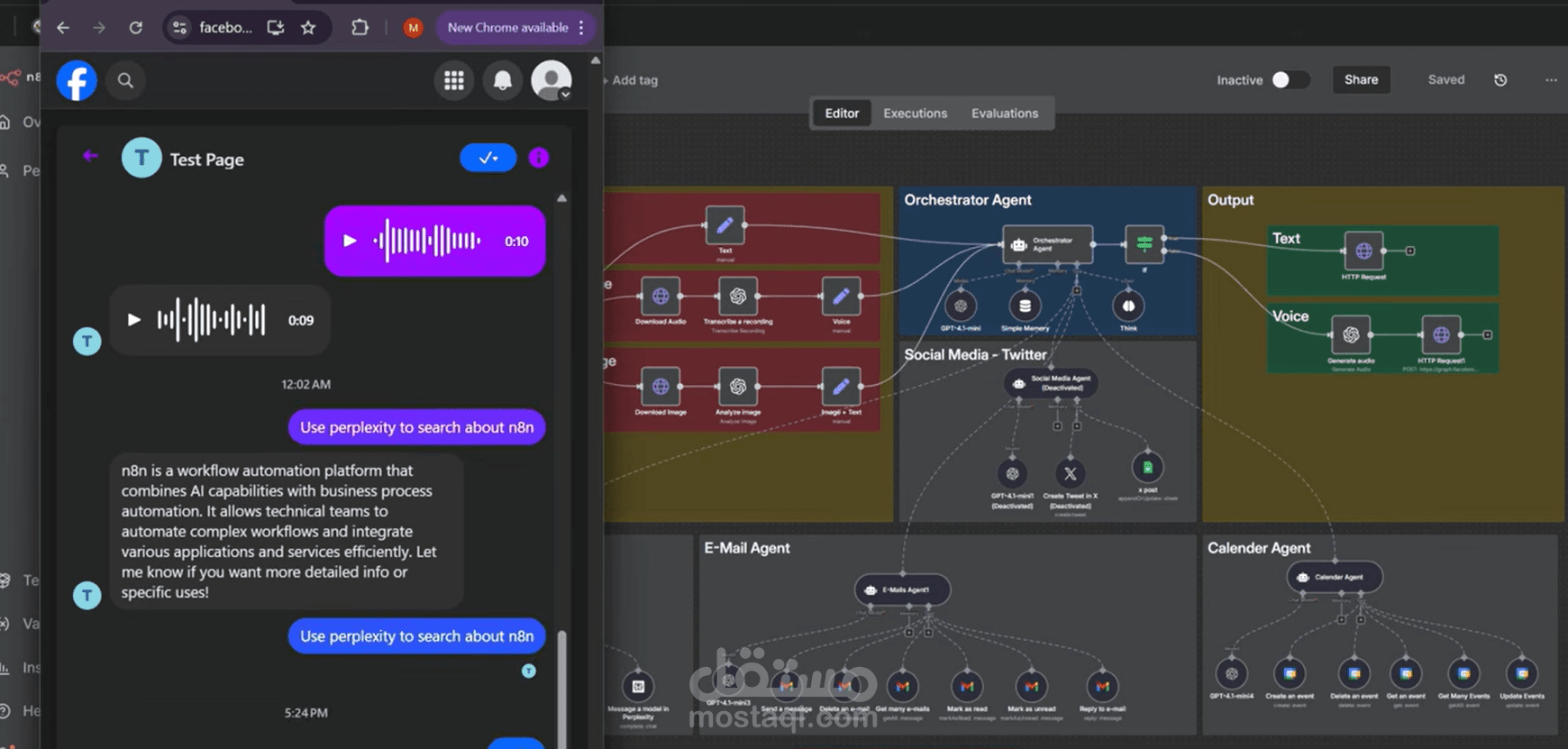The width and height of the screenshot is (1568, 749).
Task: Open the Facebook apps grid menu
Action: (454, 81)
